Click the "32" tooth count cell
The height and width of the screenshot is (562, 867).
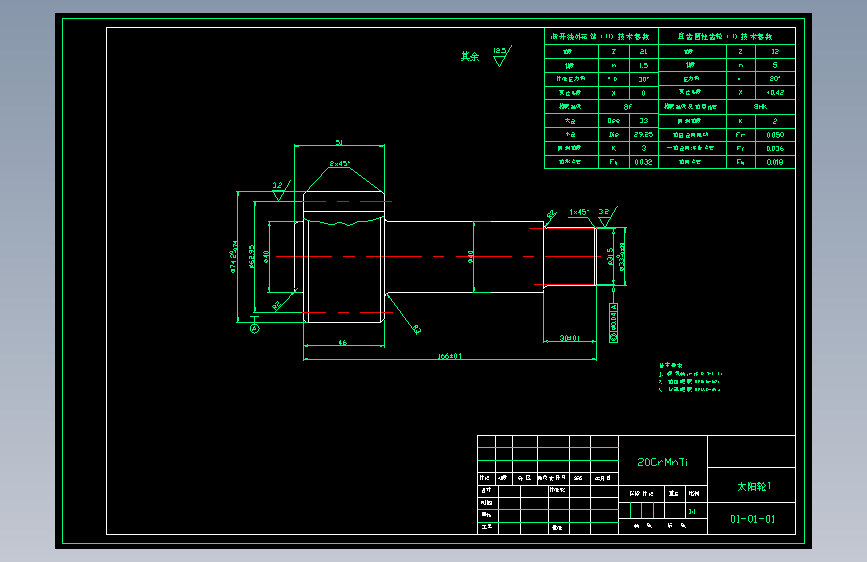(775, 51)
